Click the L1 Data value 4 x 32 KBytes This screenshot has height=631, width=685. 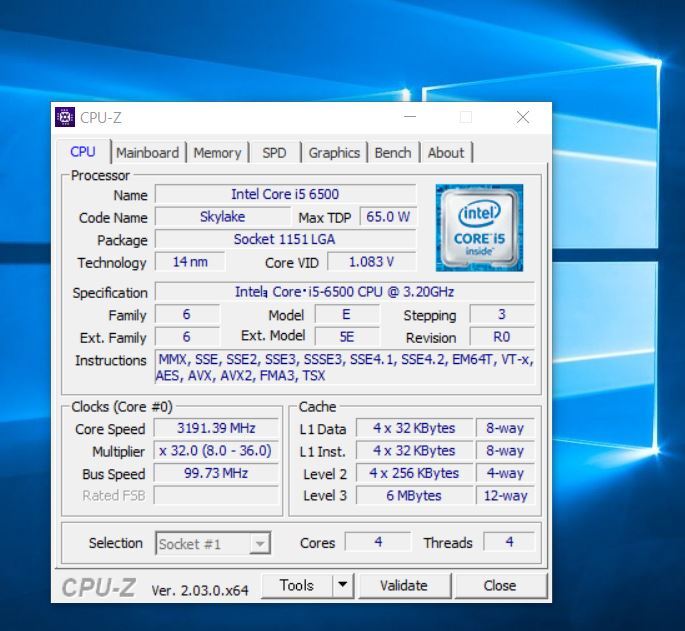coord(414,428)
